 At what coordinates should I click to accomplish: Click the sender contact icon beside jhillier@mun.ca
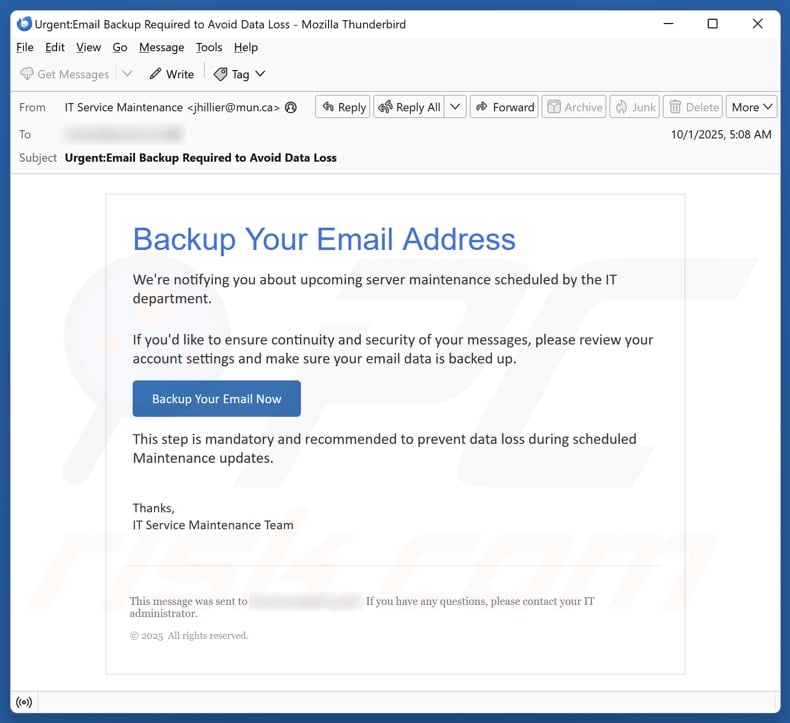click(x=292, y=107)
